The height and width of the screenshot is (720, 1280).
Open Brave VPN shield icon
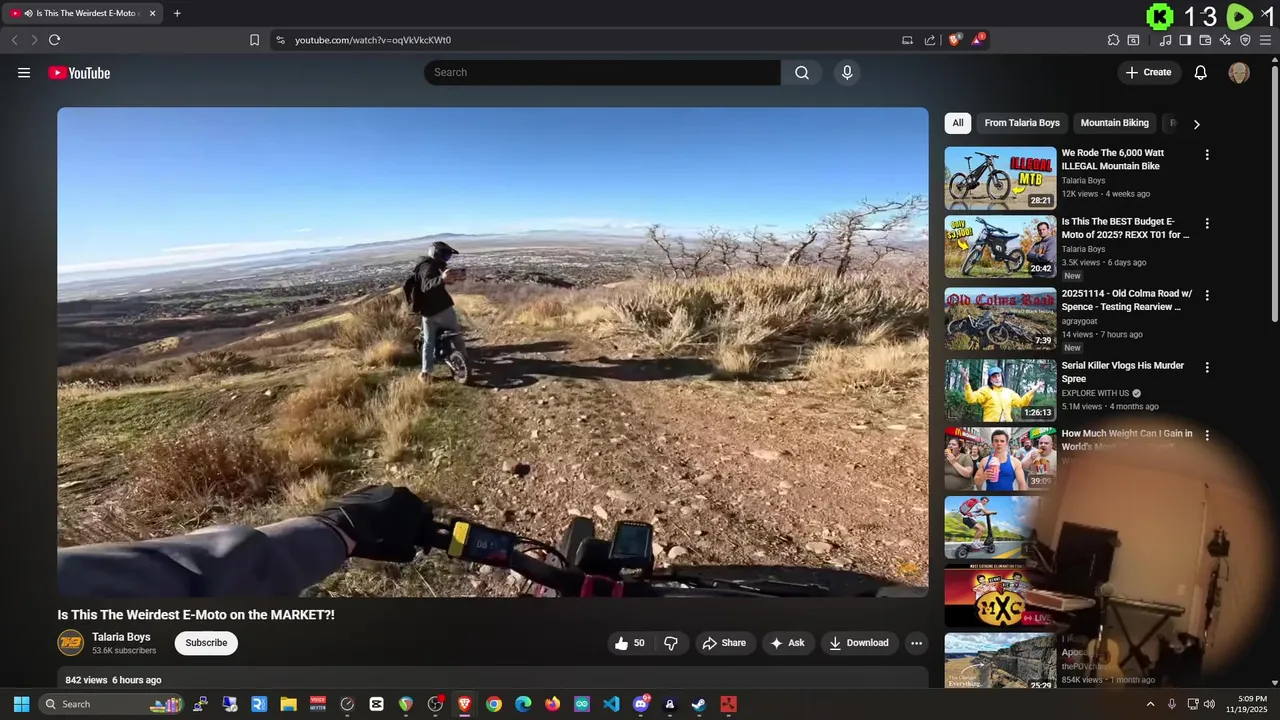(x=1245, y=40)
